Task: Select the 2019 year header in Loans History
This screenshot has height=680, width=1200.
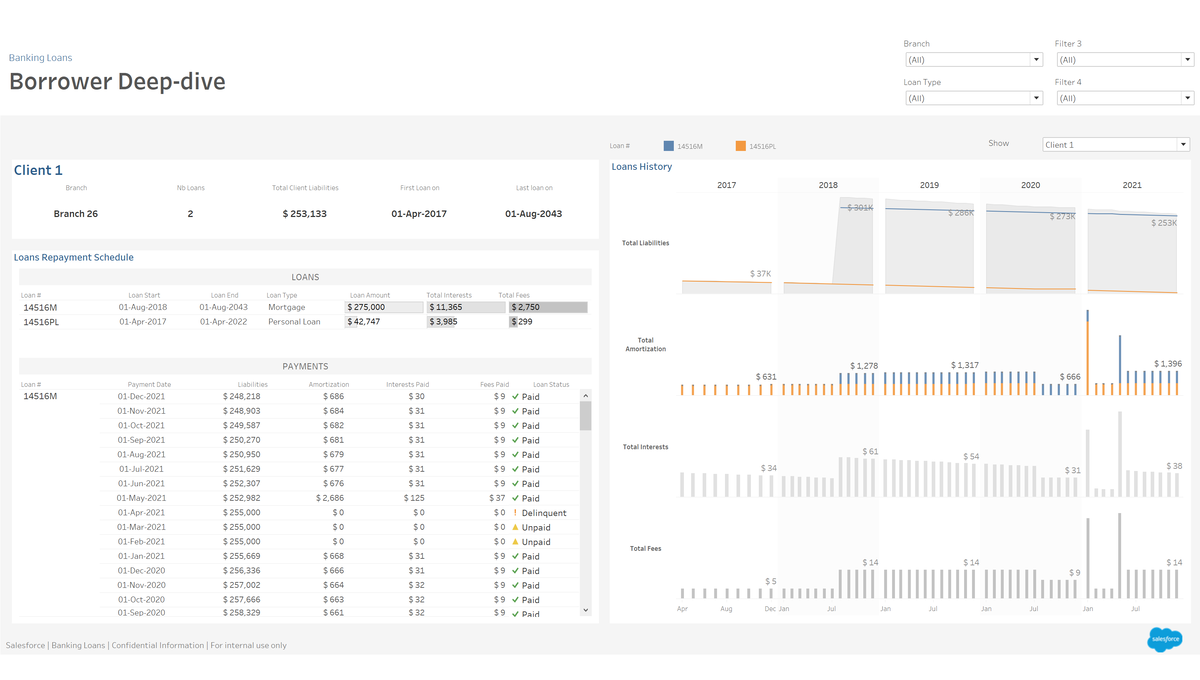Action: 929,185
